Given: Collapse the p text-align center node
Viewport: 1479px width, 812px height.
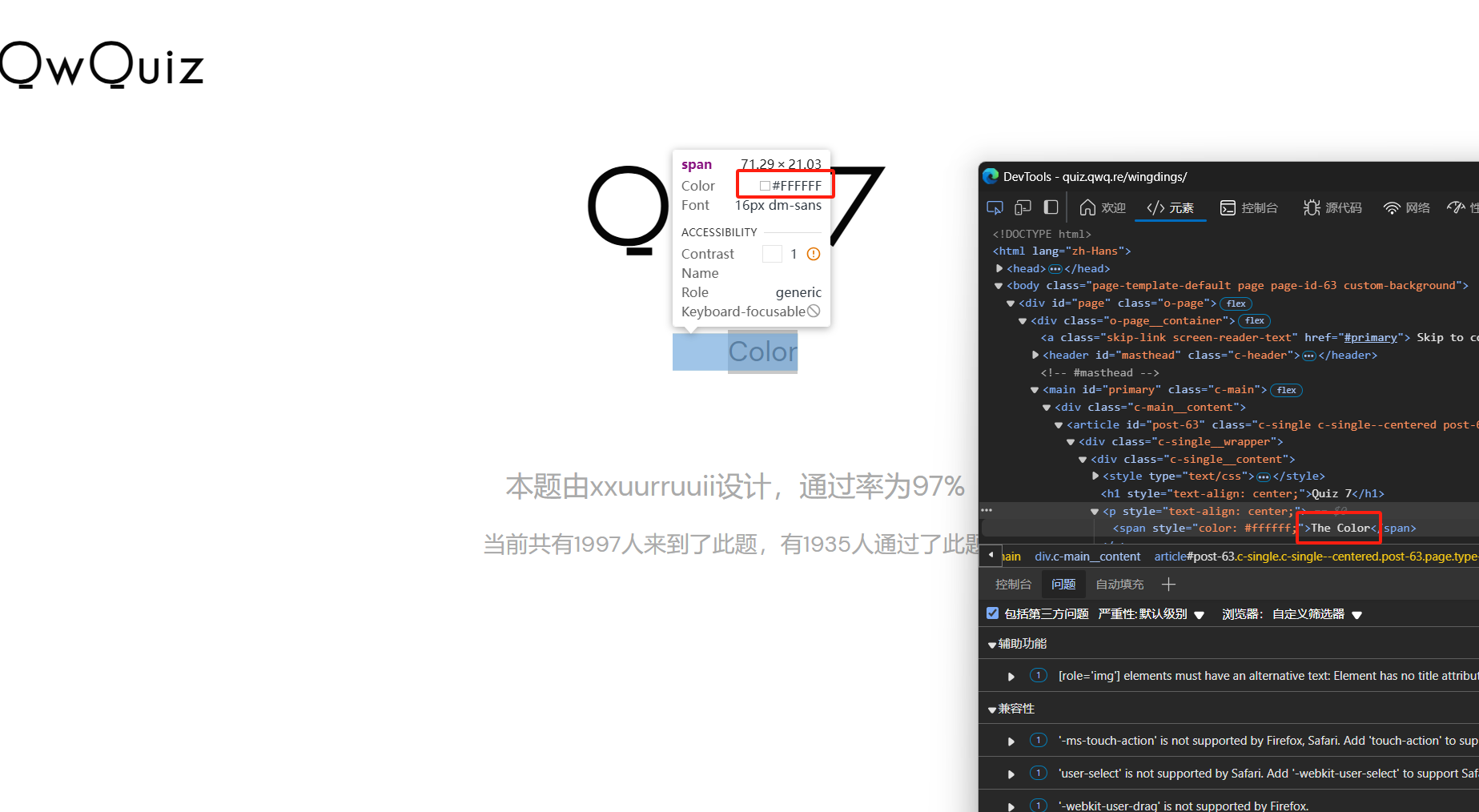Looking at the screenshot, I should (1095, 512).
